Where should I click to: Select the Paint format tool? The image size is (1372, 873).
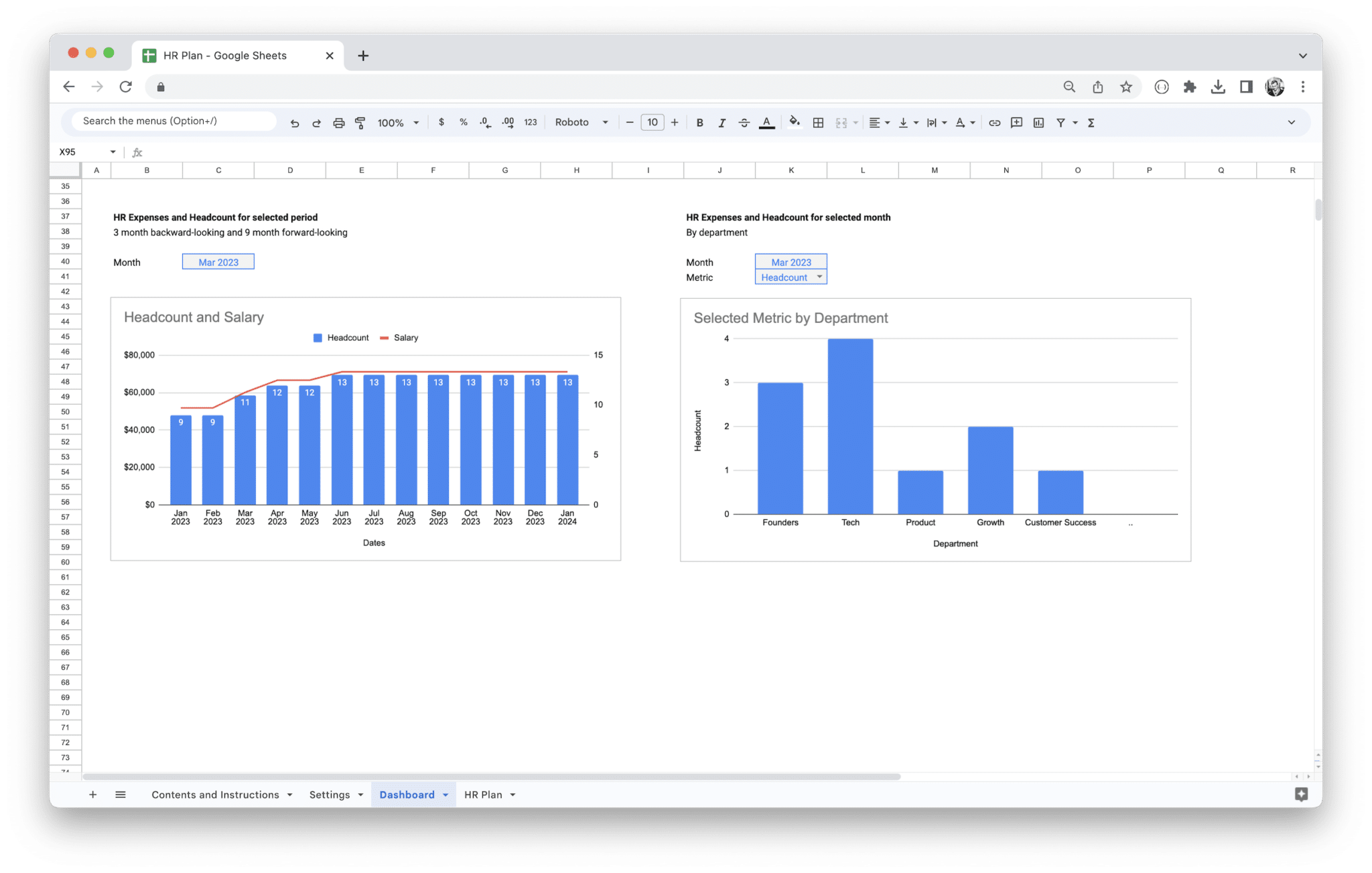point(360,122)
